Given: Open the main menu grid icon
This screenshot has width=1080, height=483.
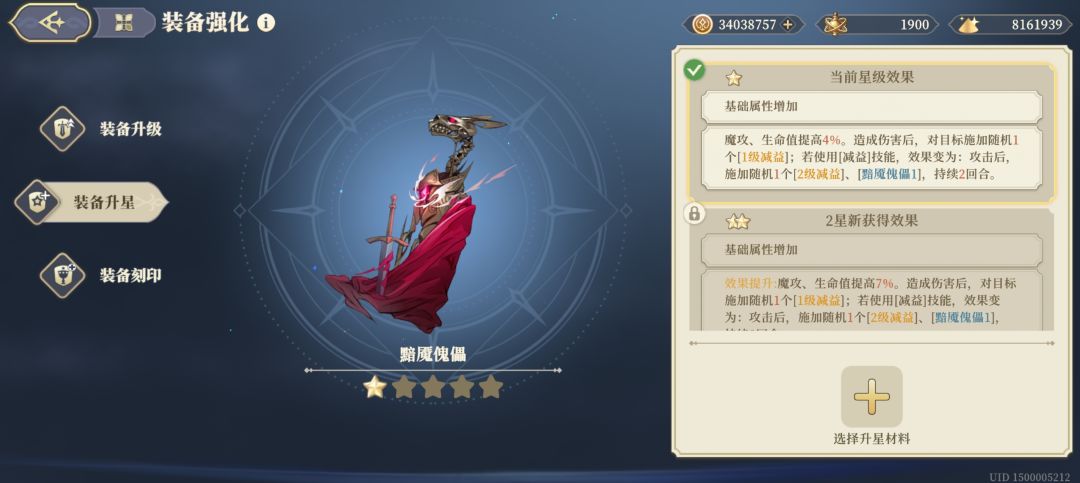Looking at the screenshot, I should [124, 23].
